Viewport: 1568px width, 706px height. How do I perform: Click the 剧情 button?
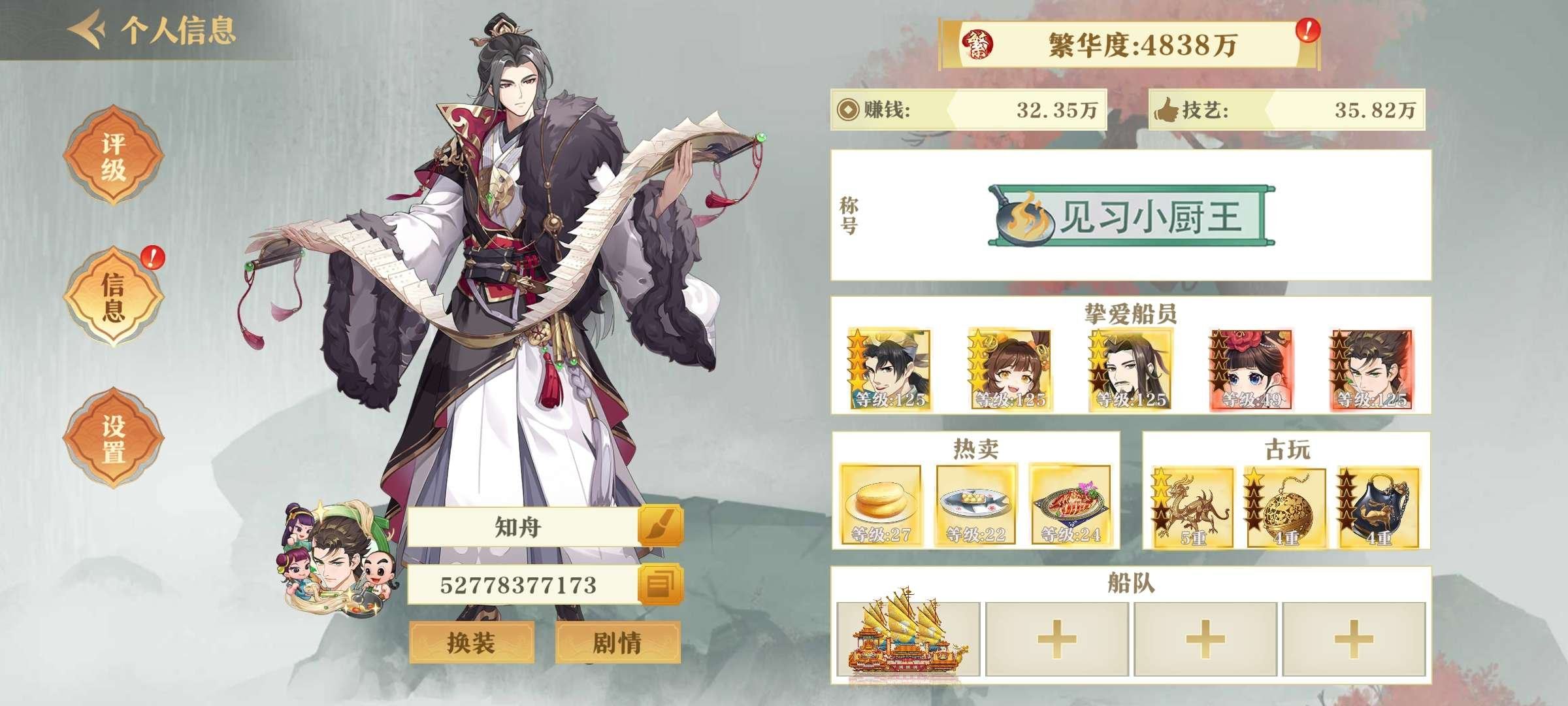point(617,643)
